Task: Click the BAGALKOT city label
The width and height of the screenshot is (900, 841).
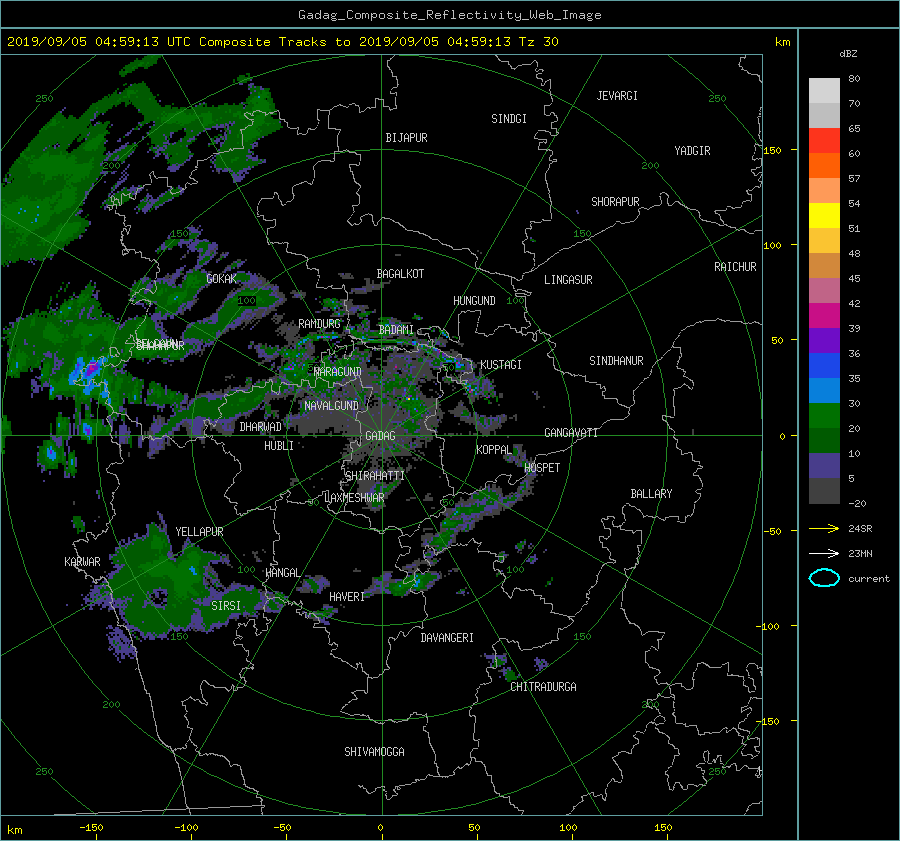Action: tap(401, 274)
